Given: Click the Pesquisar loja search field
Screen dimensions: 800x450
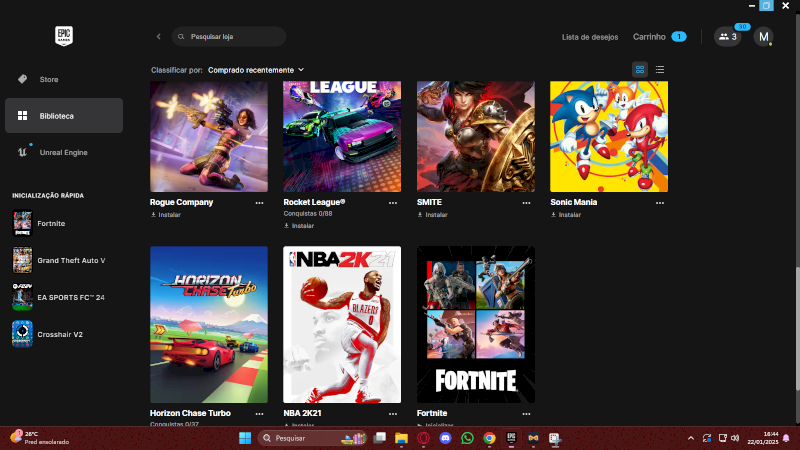Looking at the screenshot, I should pos(232,37).
